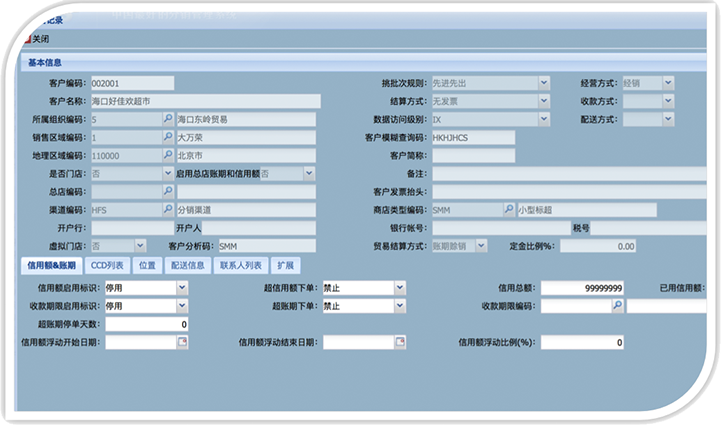Open calendar picker for 信用额浮动结束日期
The height and width of the screenshot is (425, 721).
(400, 342)
